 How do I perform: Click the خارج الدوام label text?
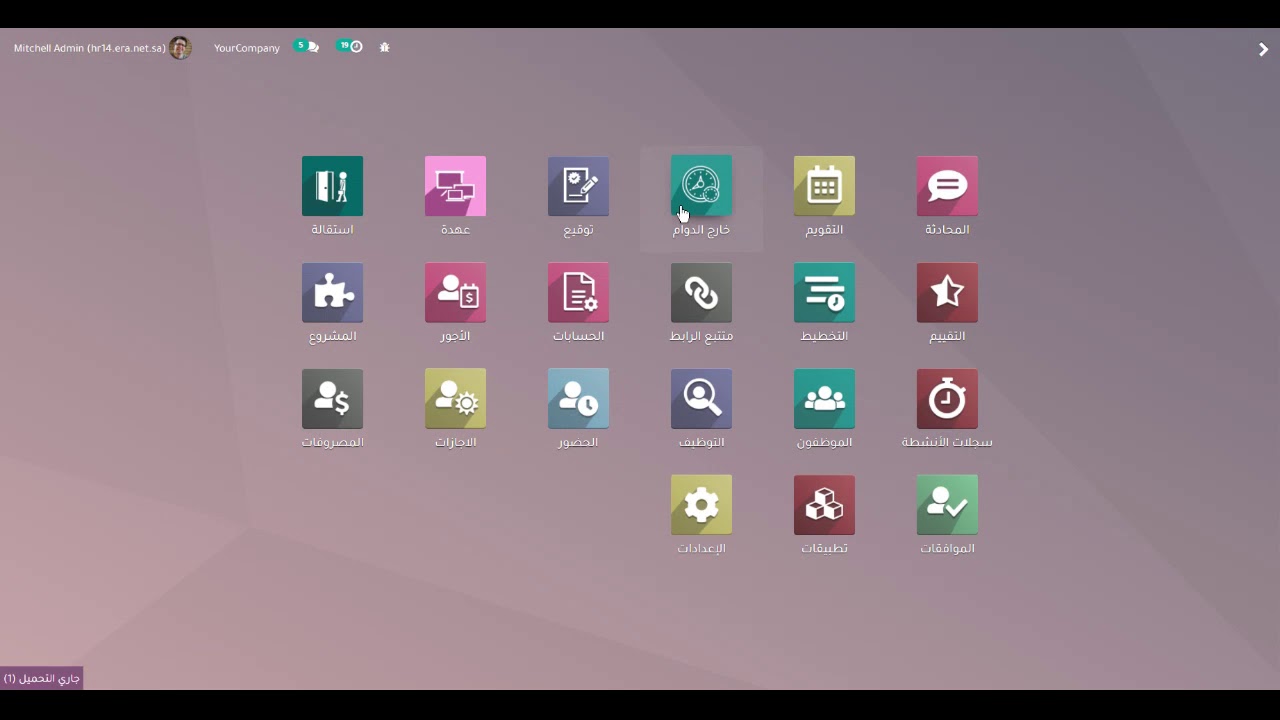pyautogui.click(x=701, y=230)
